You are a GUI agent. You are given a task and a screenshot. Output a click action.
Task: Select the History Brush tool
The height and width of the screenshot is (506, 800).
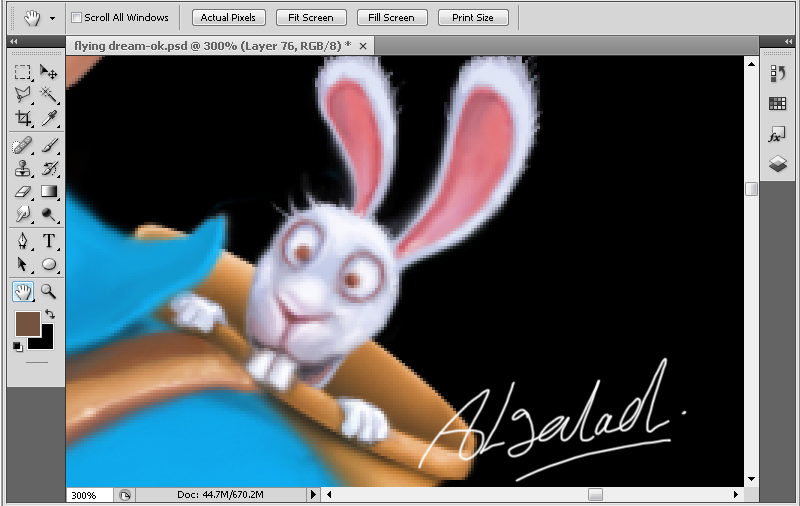(x=48, y=169)
